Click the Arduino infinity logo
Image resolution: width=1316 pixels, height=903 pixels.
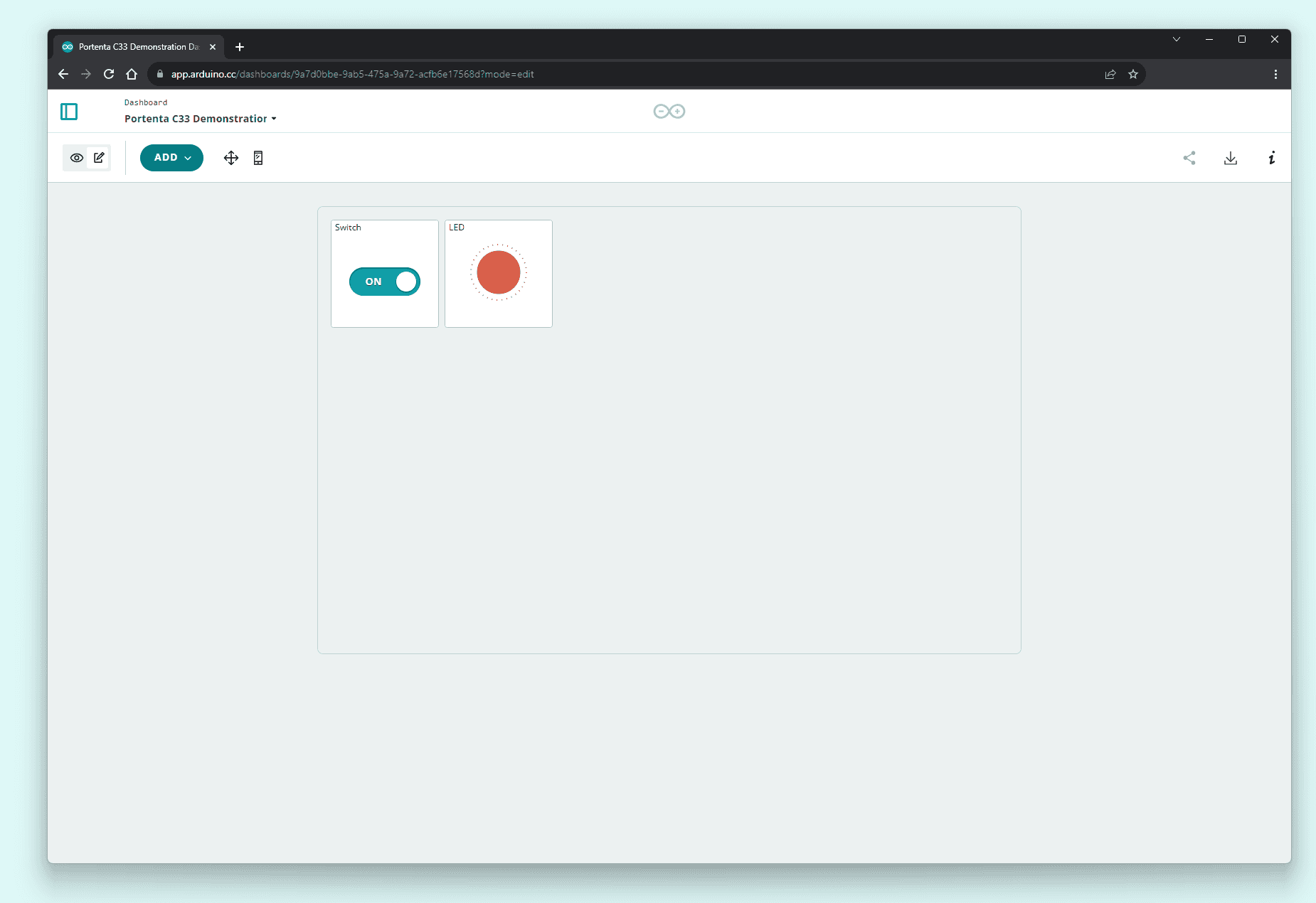(x=668, y=112)
